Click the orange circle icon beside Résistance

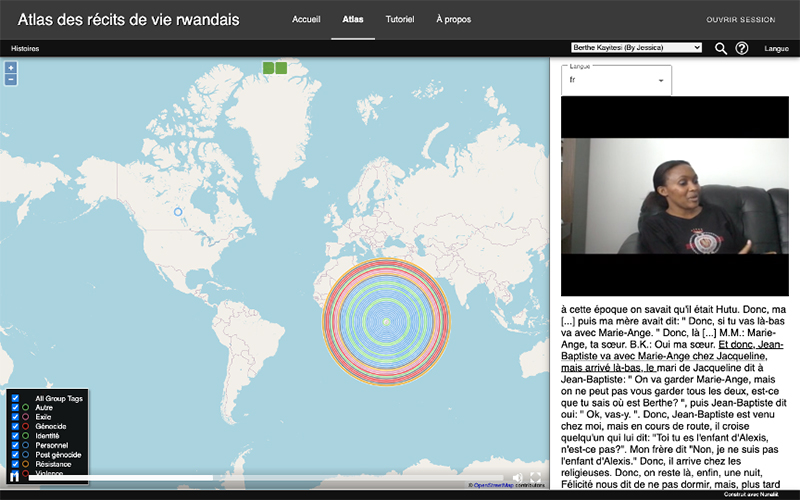pyautogui.click(x=26, y=464)
